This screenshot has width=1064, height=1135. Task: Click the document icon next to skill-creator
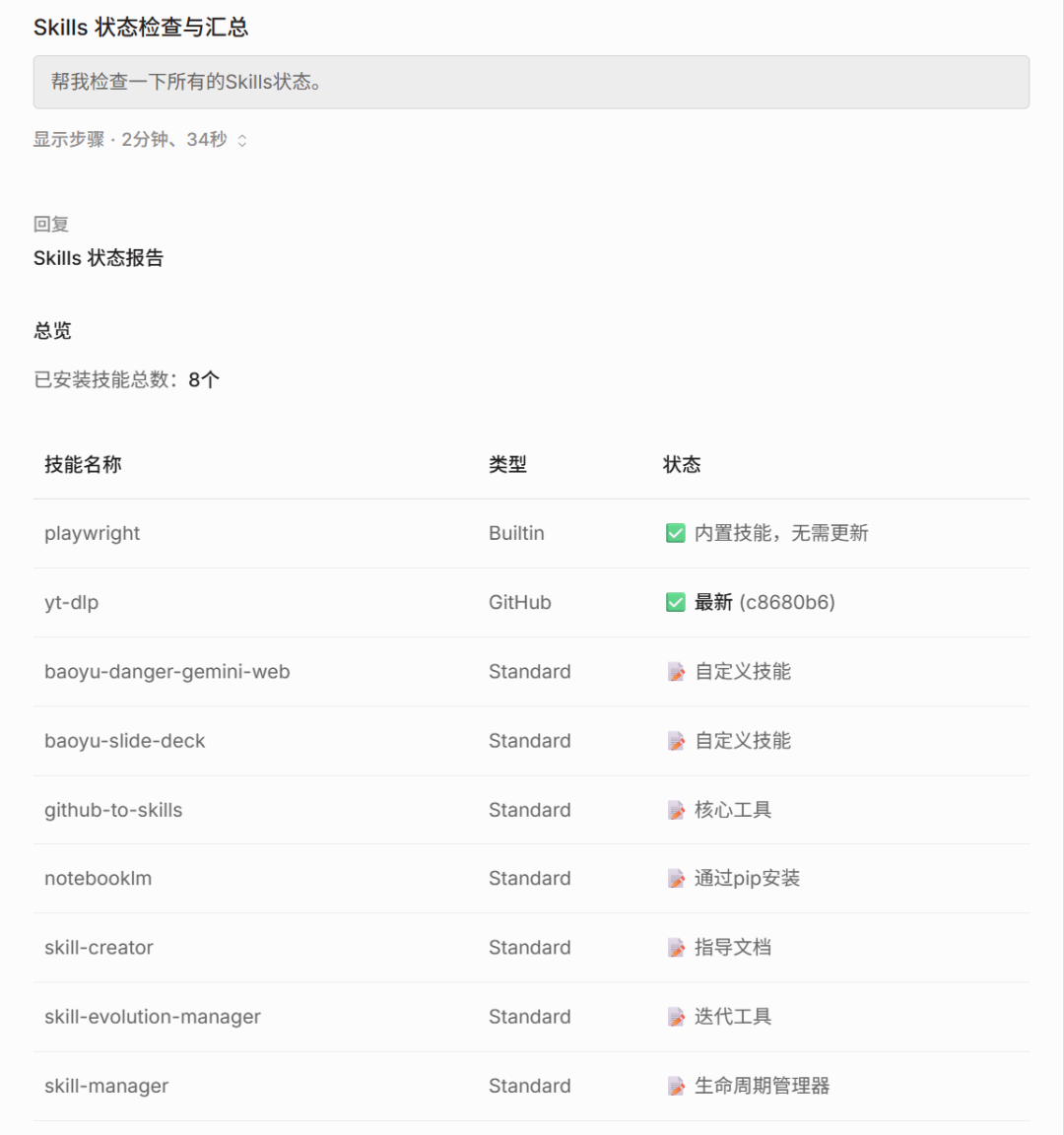[676, 947]
